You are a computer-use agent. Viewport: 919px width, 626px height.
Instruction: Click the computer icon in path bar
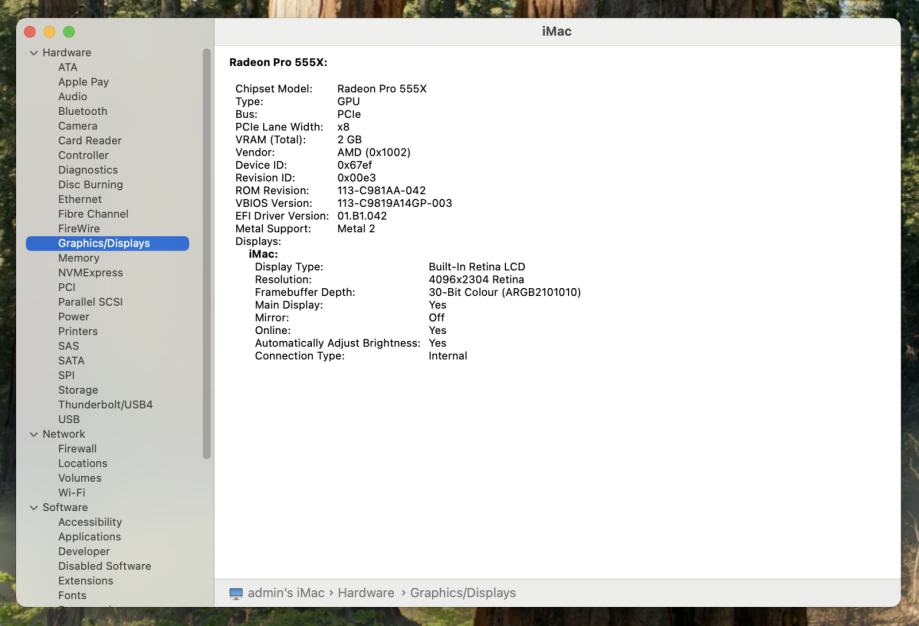point(236,593)
